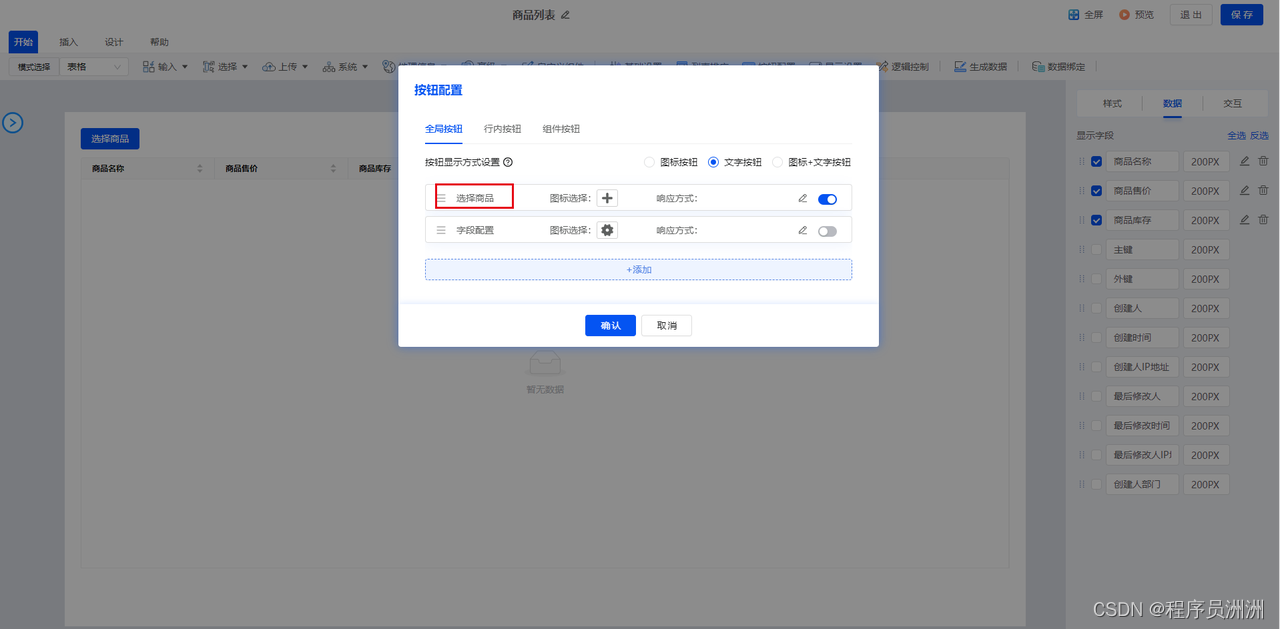
Task: Delete the 商品库存 field via its trash icon
Action: click(1263, 220)
